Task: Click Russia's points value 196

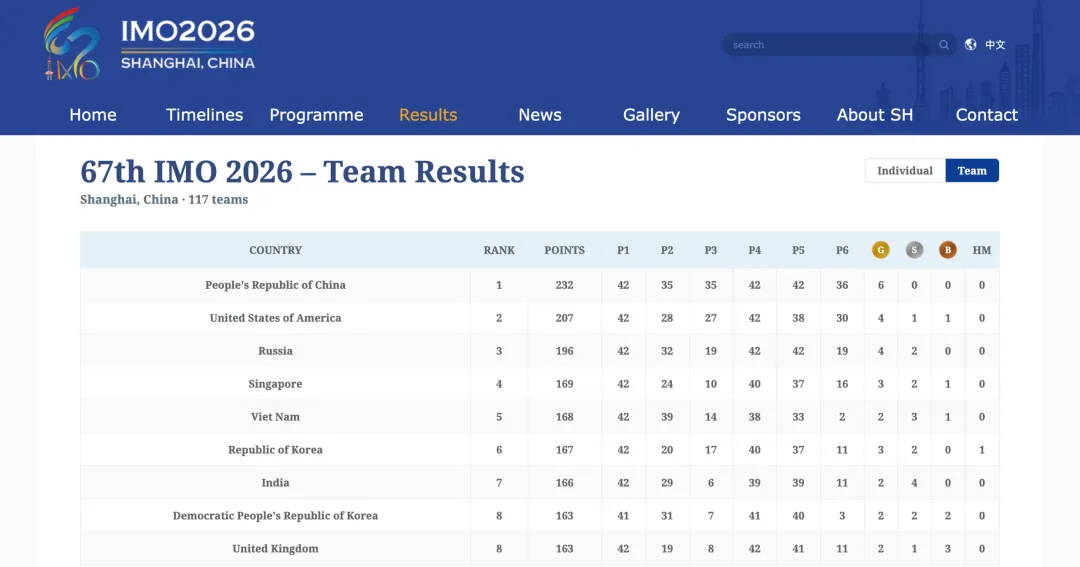Action: click(x=564, y=351)
